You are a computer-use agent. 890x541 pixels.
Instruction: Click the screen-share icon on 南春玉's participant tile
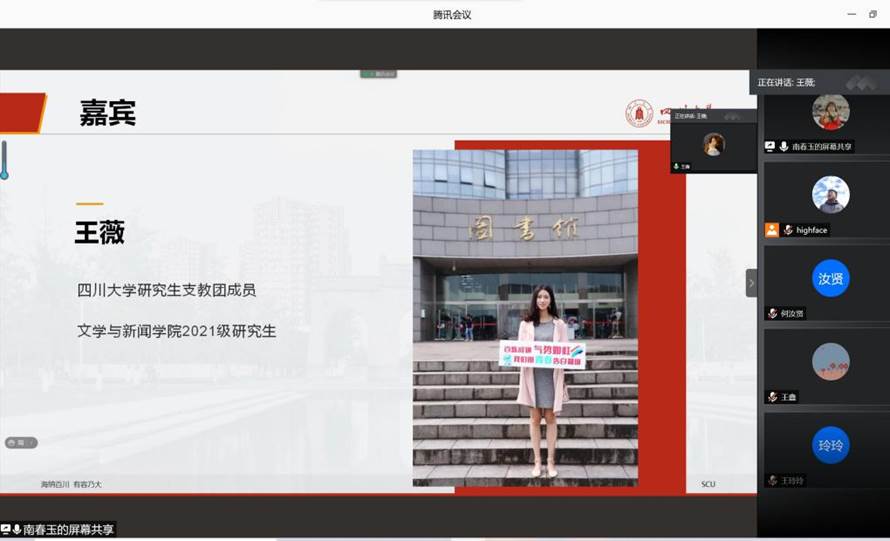tap(770, 146)
